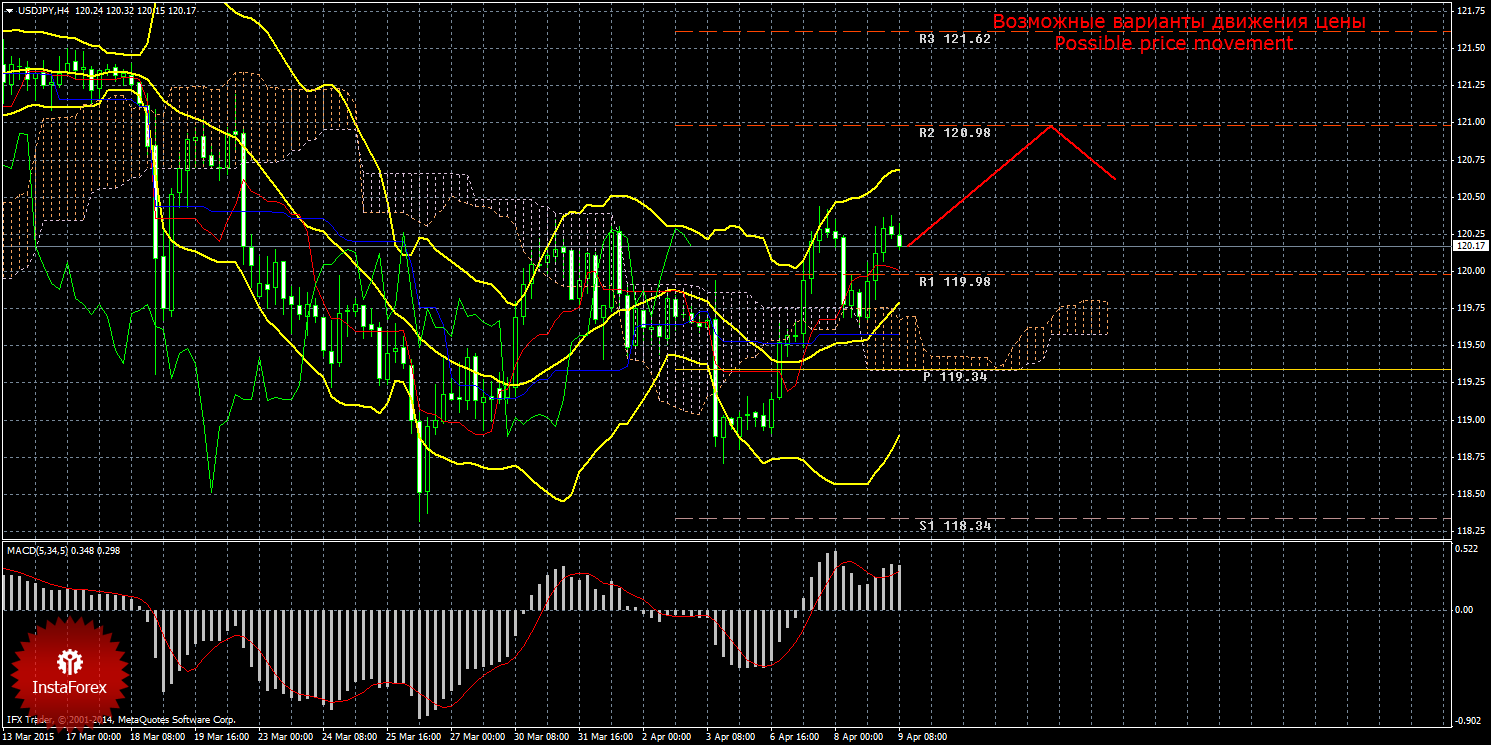Click the USDJPY,H4 symbol title
The width and height of the screenshot is (1491, 745).
click(x=42, y=10)
